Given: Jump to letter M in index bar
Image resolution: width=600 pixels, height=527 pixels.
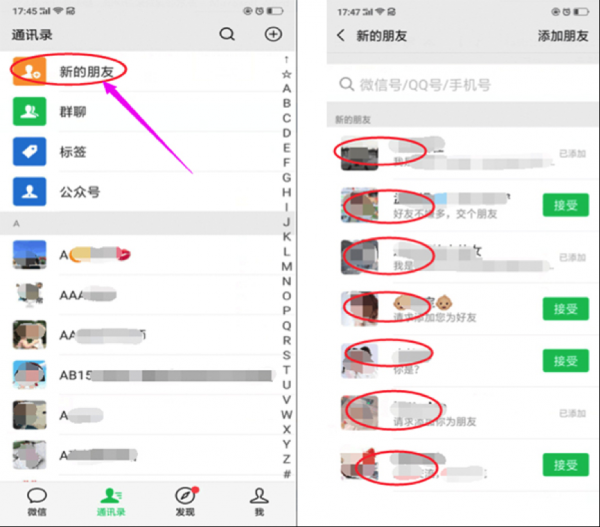Looking at the screenshot, I should pyautogui.click(x=287, y=266).
